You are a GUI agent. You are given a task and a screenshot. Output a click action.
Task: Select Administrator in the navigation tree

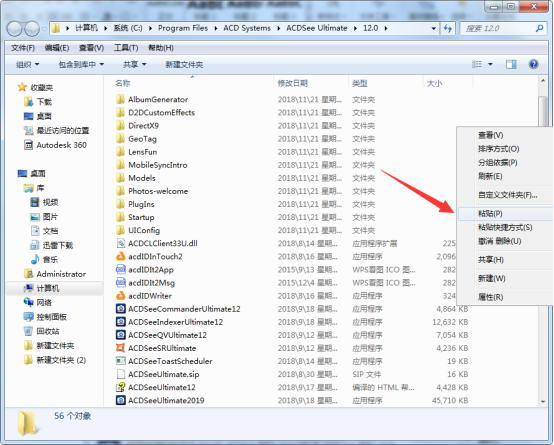pyautogui.click(x=61, y=274)
